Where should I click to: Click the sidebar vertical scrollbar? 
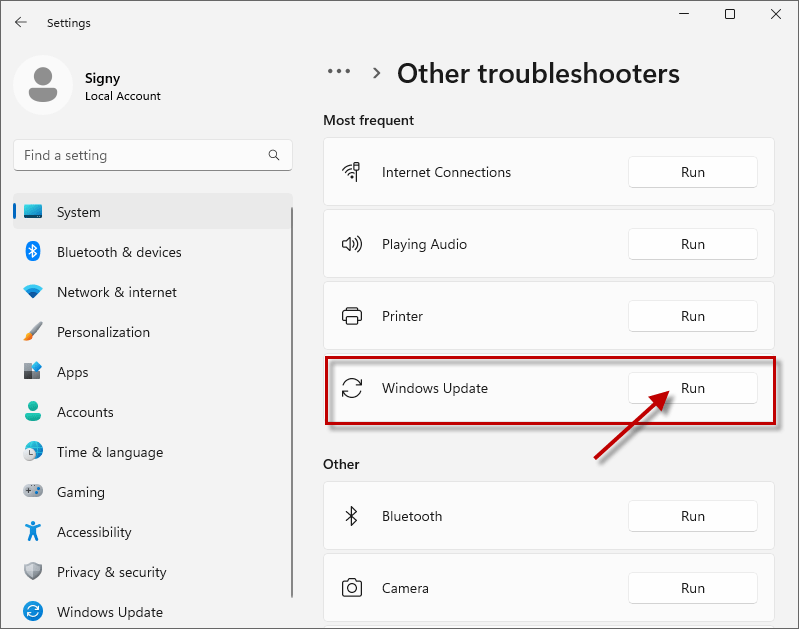[292, 402]
